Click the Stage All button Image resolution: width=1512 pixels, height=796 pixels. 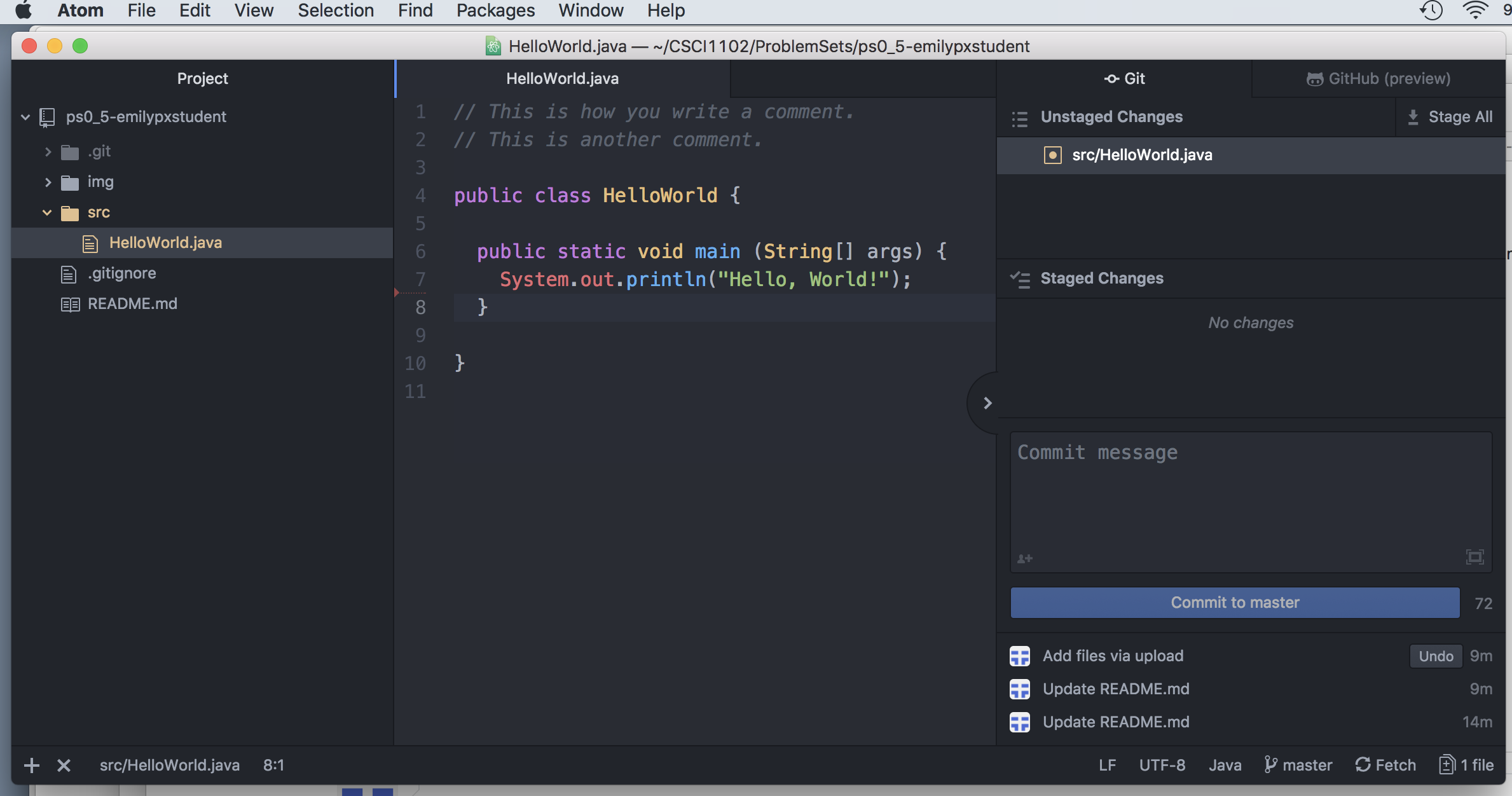pos(1450,117)
